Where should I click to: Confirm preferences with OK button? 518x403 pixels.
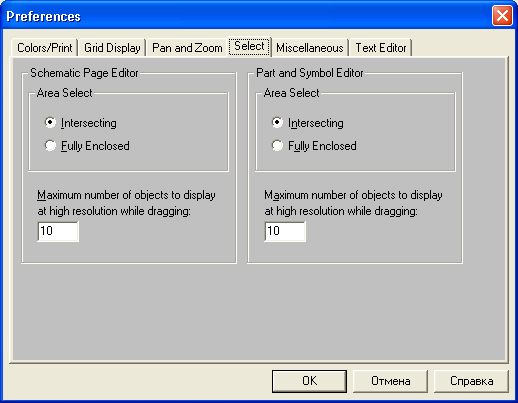pyautogui.click(x=309, y=381)
